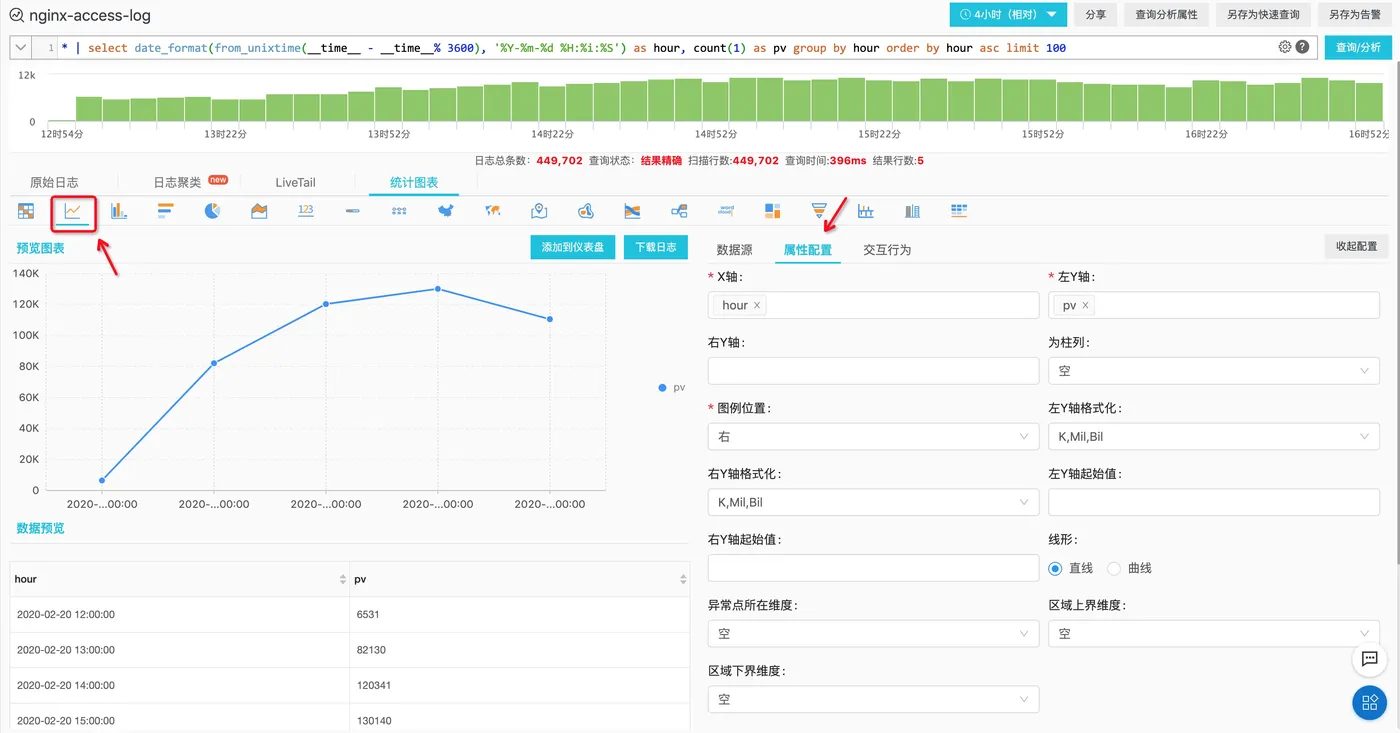
Task: Select the progress bar chart icon
Action: tap(352, 211)
